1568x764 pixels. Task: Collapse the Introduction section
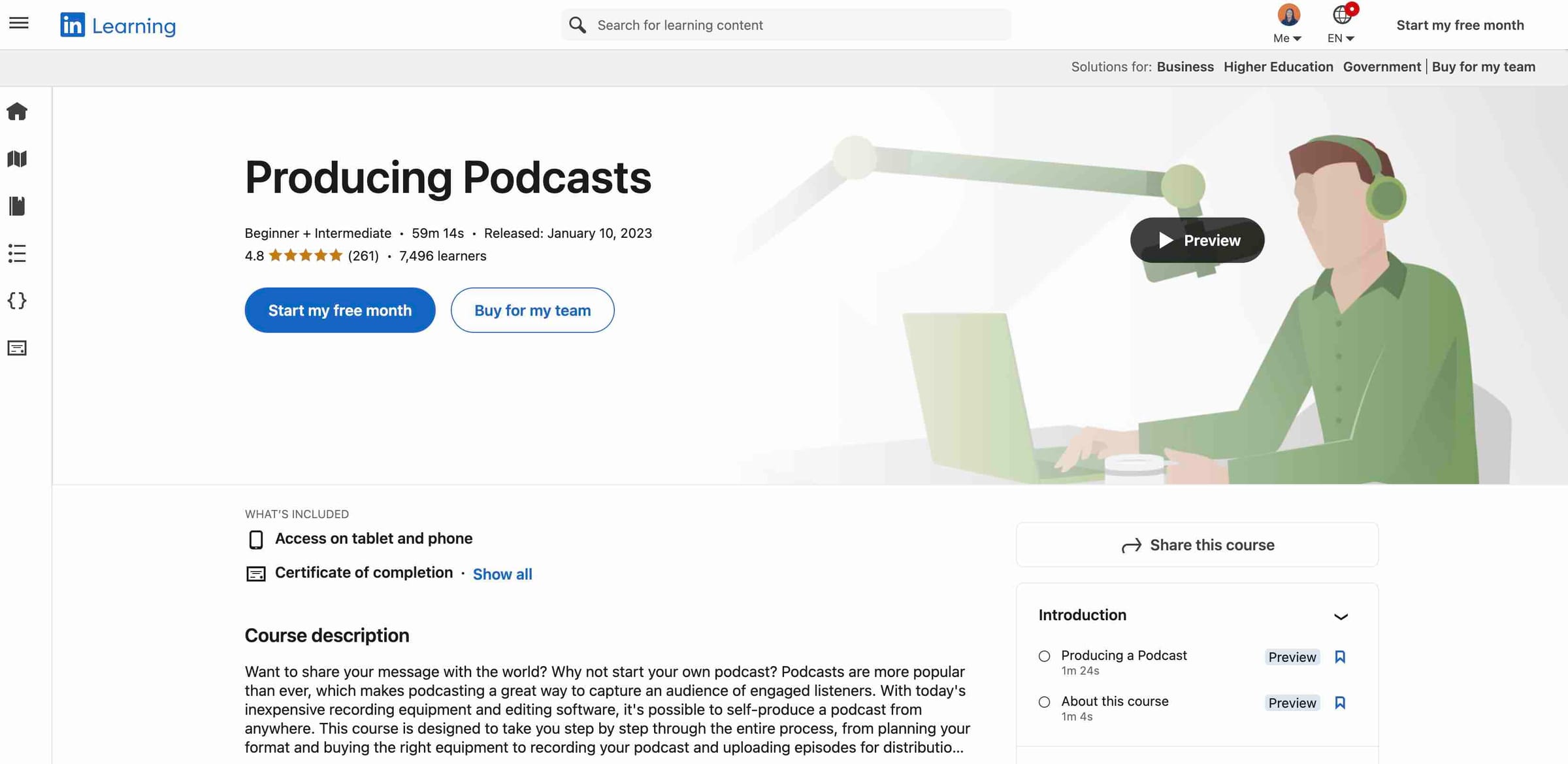1343,617
